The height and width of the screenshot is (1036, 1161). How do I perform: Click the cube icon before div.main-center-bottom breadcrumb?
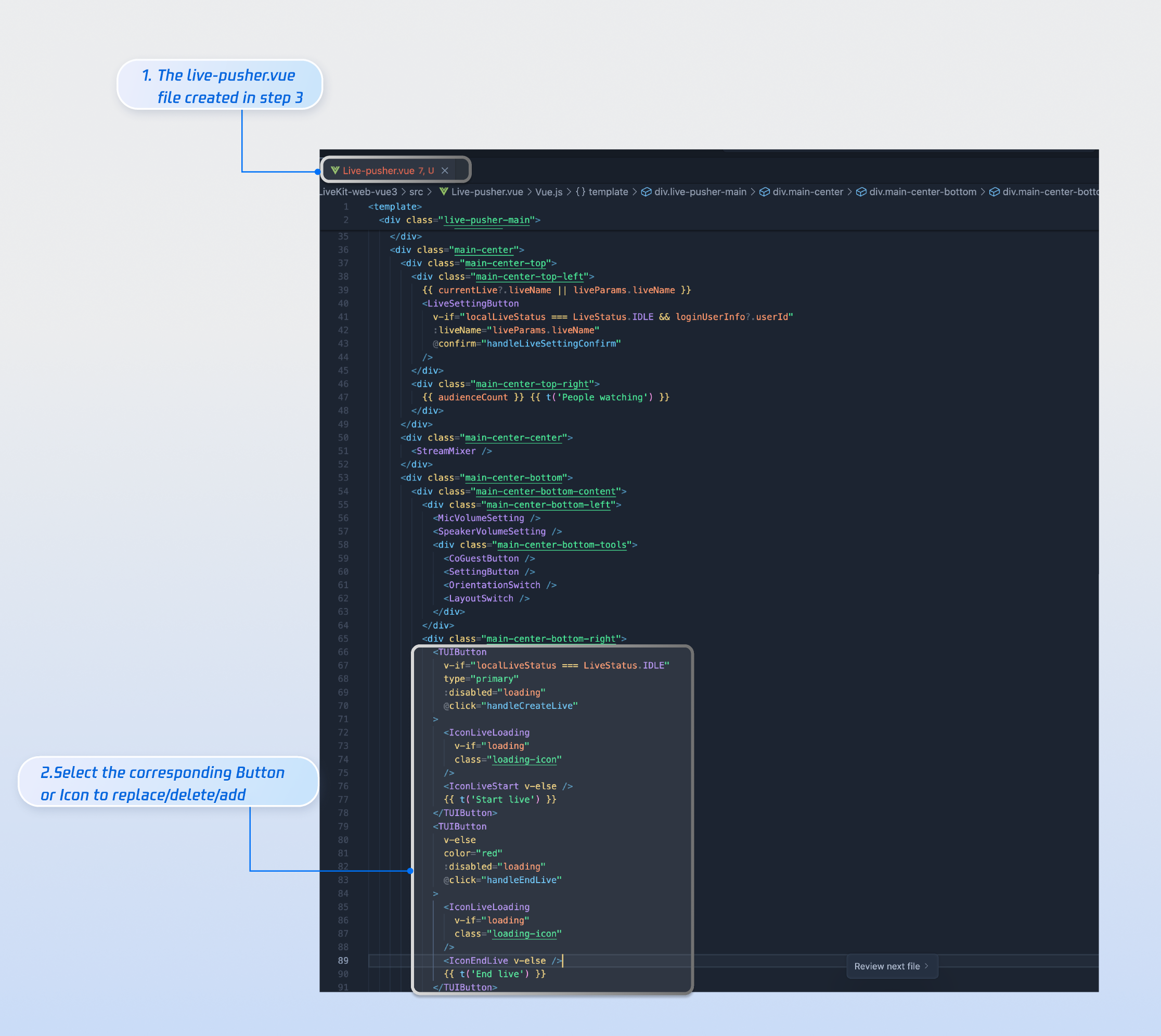[x=861, y=192]
